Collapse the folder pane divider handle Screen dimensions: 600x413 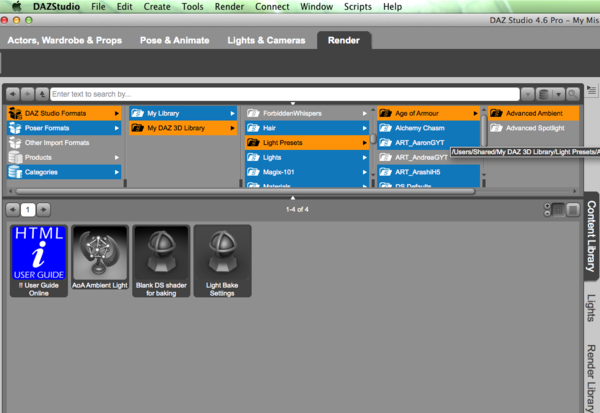click(293, 198)
